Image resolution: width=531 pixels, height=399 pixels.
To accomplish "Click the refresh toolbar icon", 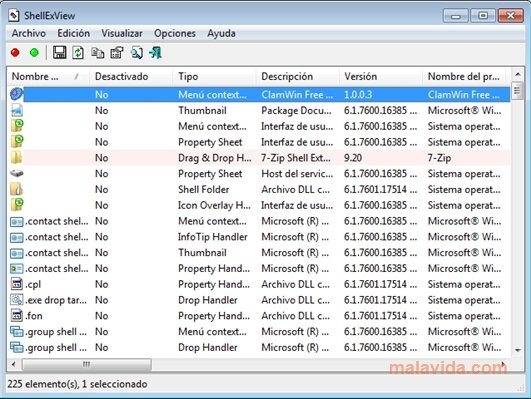I will (x=78, y=53).
